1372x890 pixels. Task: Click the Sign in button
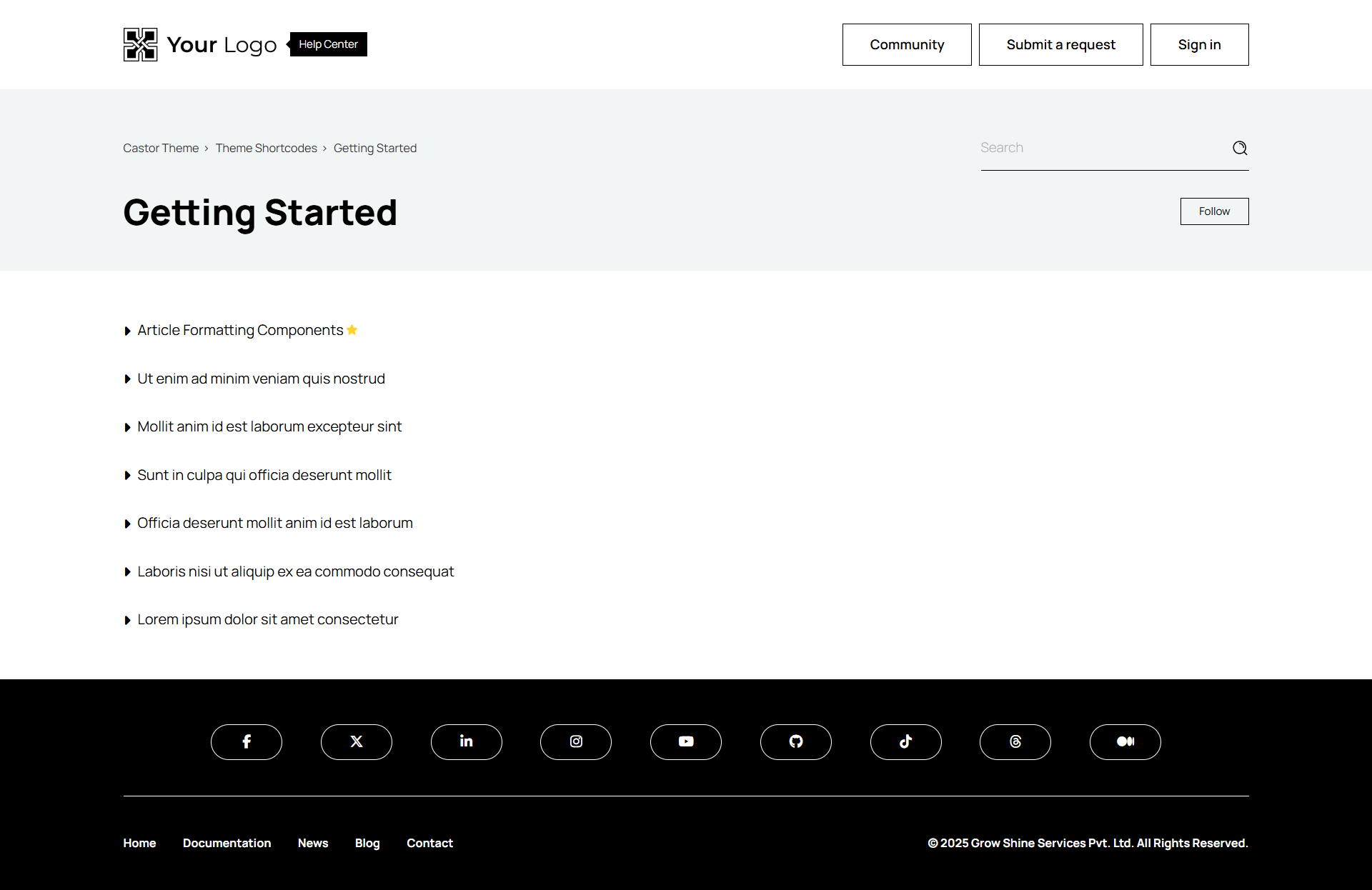pos(1199,44)
